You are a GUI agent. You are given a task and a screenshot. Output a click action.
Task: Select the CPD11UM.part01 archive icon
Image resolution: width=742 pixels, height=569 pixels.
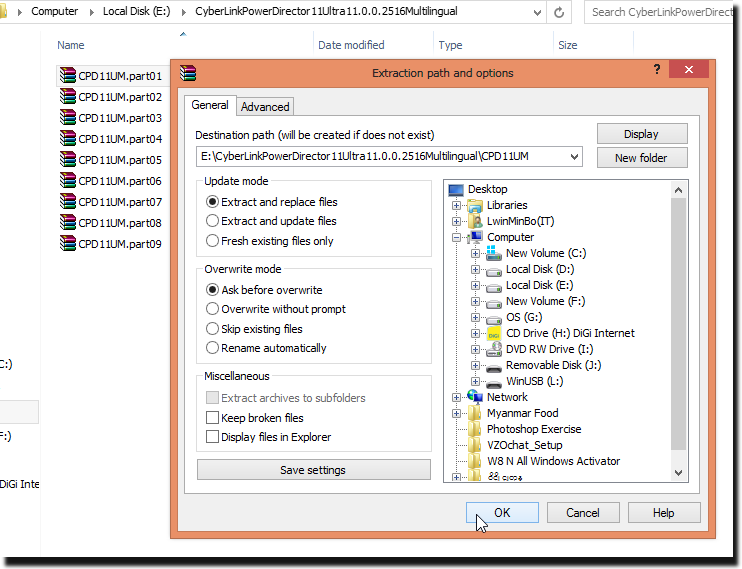(68, 75)
